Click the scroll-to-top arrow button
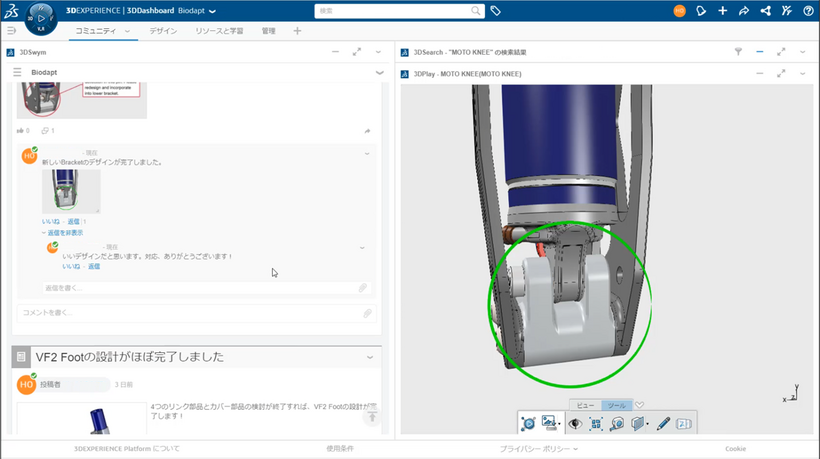The height and width of the screenshot is (459, 820). pos(372,417)
